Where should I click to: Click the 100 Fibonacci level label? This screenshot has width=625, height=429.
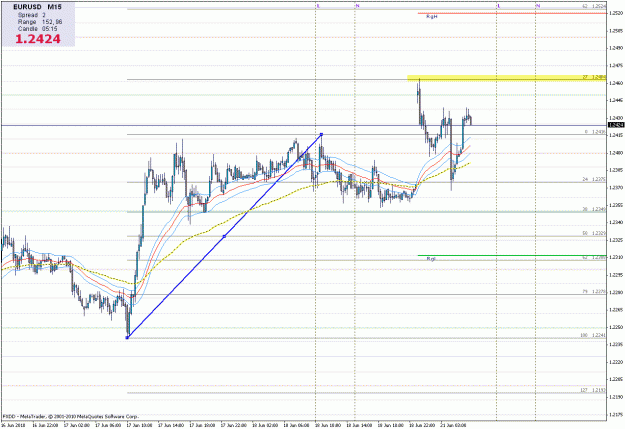(x=593, y=335)
